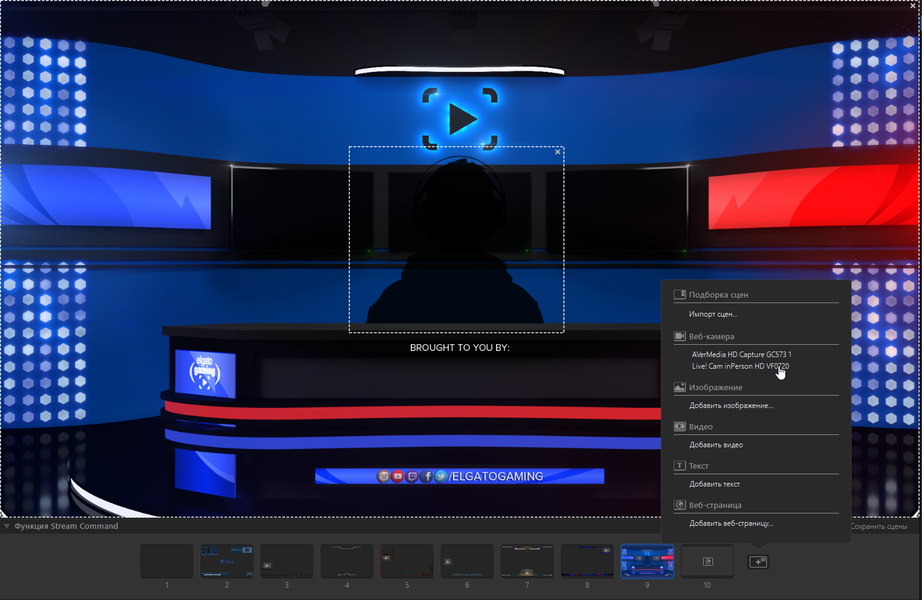This screenshot has height=600, width=922.
Task: Select empty scene slot 1
Action: 167,561
